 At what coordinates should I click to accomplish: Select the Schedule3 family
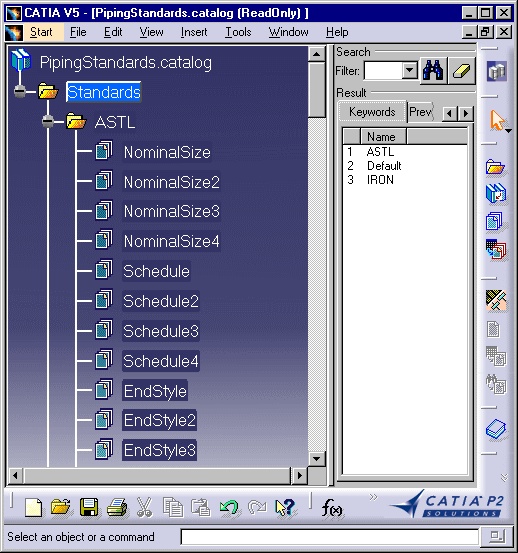[161, 331]
